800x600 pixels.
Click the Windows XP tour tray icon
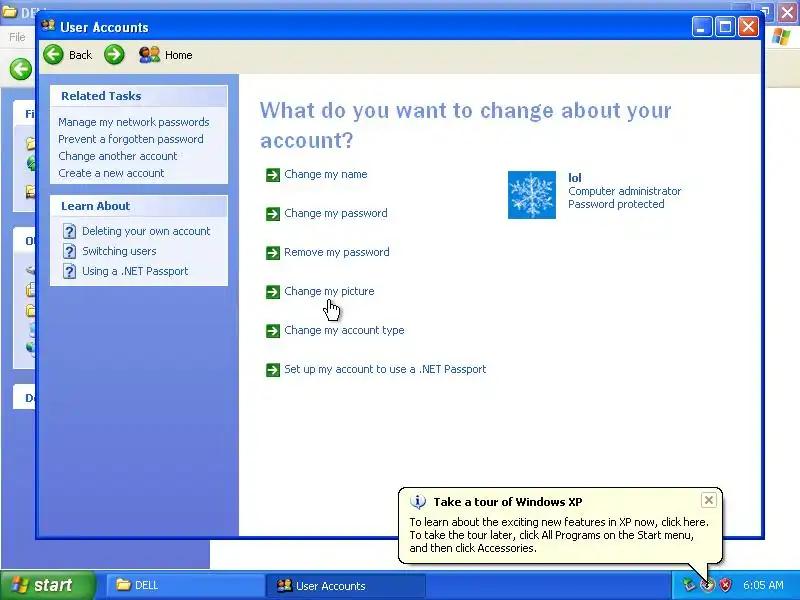tap(707, 585)
